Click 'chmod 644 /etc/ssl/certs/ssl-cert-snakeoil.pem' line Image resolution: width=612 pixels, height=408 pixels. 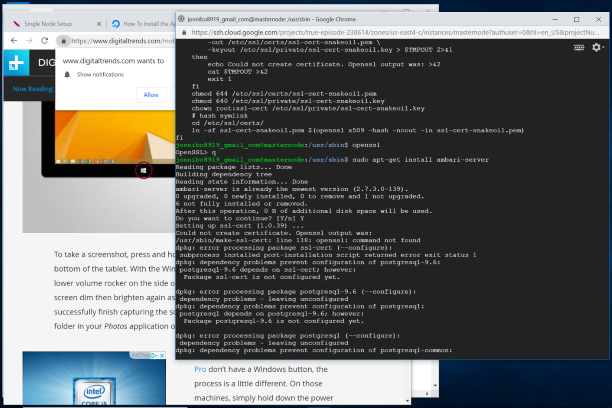tap(284, 94)
